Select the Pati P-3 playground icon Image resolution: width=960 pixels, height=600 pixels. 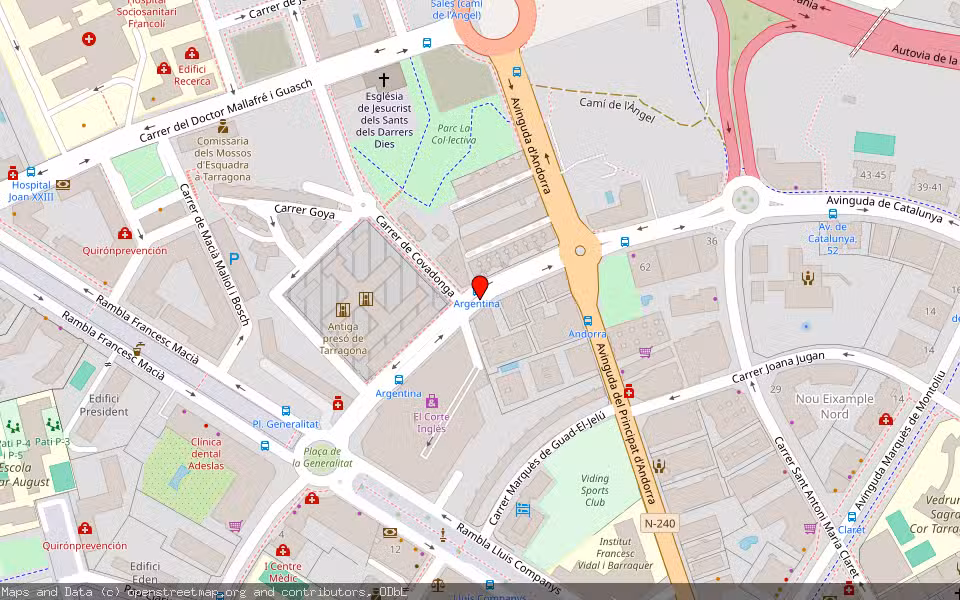53,424
